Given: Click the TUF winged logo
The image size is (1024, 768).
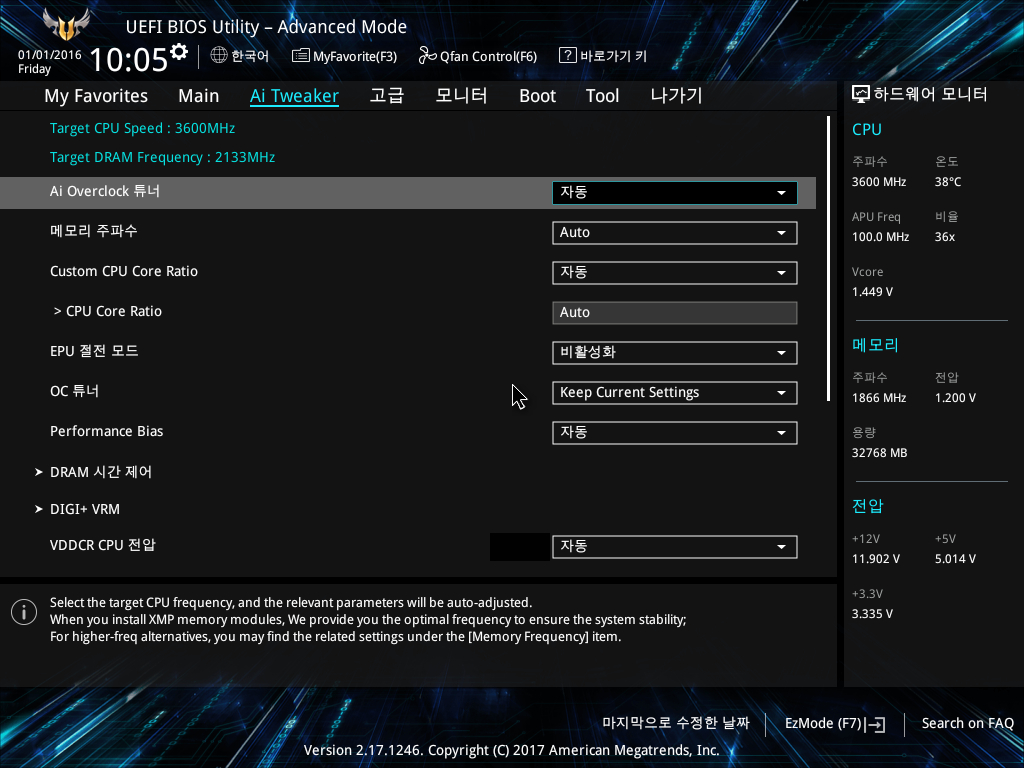Looking at the screenshot, I should pyautogui.click(x=66, y=25).
